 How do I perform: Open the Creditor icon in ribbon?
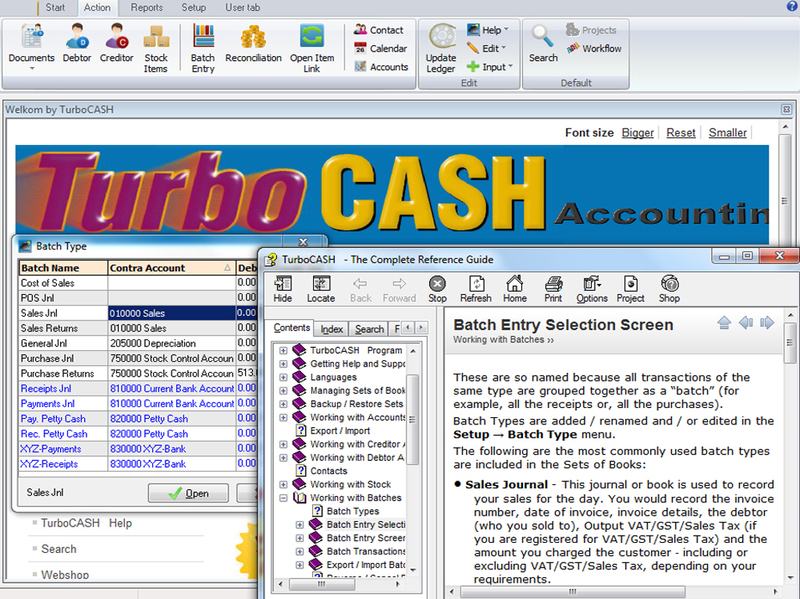117,43
